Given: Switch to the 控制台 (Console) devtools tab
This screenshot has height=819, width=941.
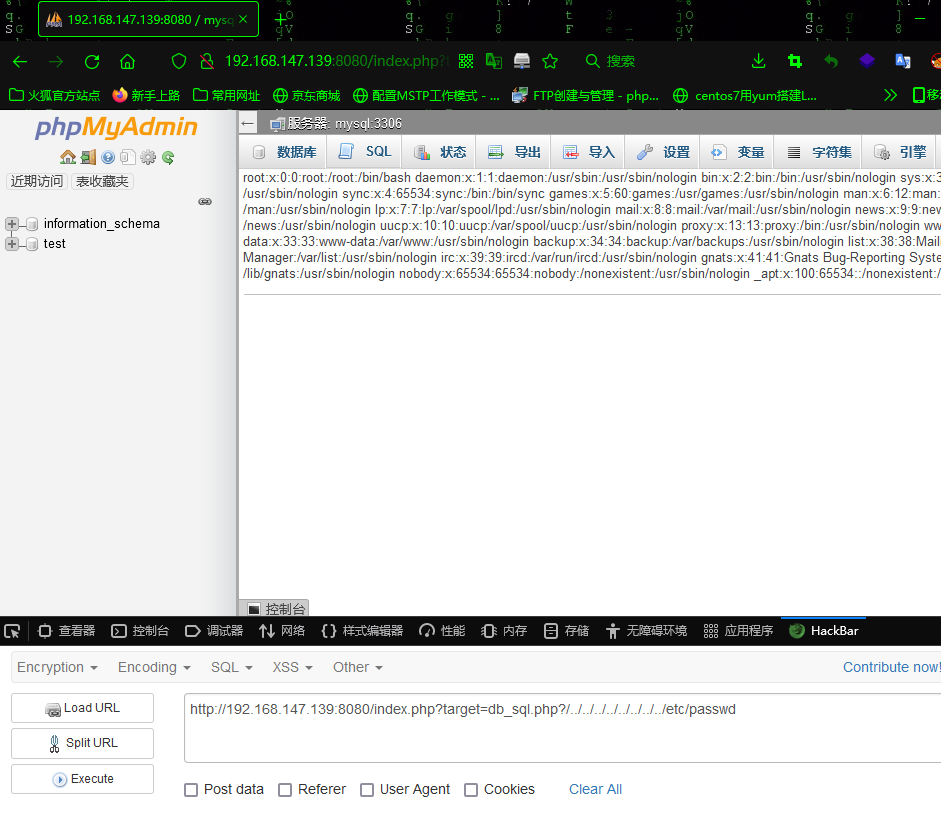Looking at the screenshot, I should 140,631.
